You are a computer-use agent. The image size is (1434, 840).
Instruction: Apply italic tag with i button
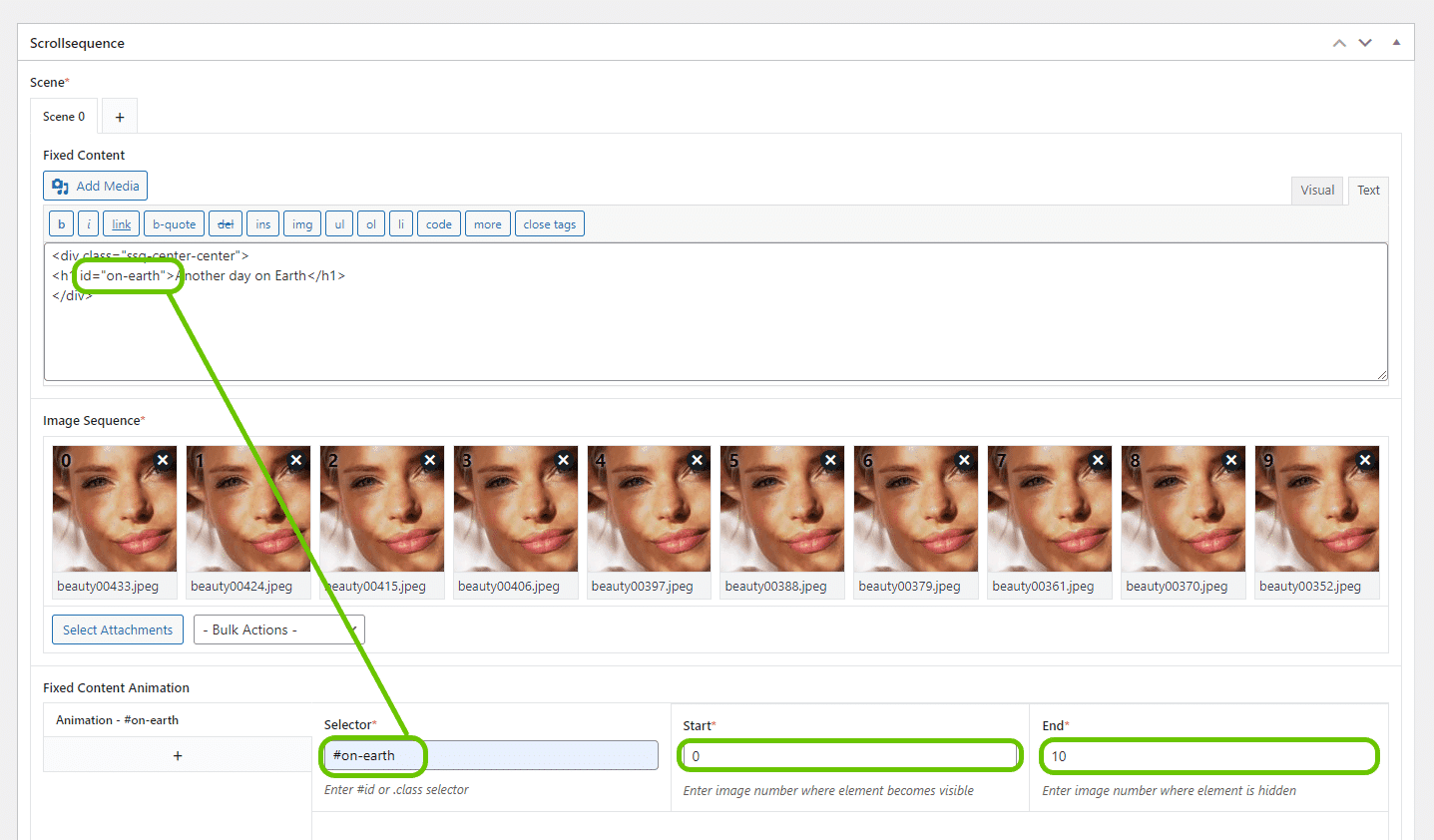[x=88, y=224]
